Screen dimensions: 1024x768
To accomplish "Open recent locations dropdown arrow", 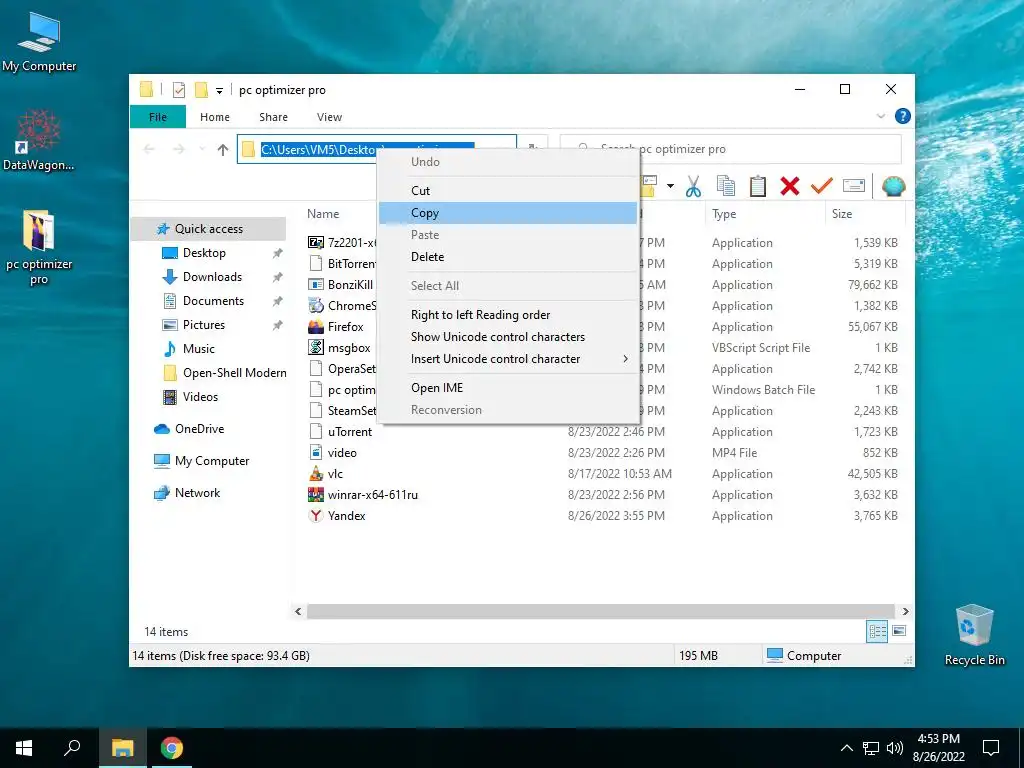I will pos(202,150).
